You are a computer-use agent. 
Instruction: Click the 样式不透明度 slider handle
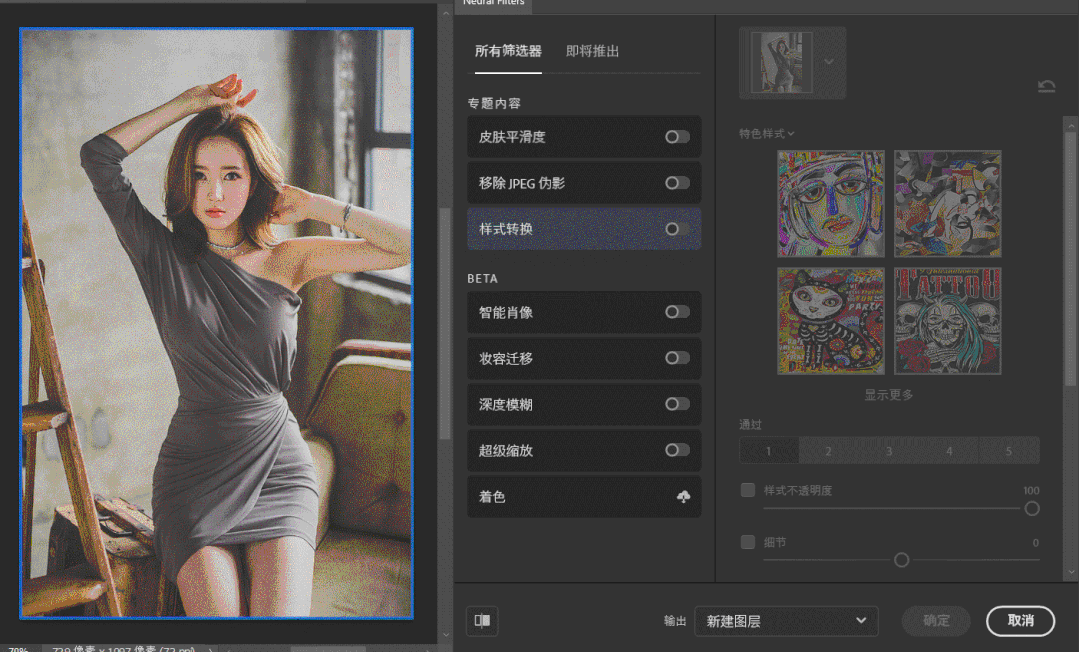pos(1031,508)
